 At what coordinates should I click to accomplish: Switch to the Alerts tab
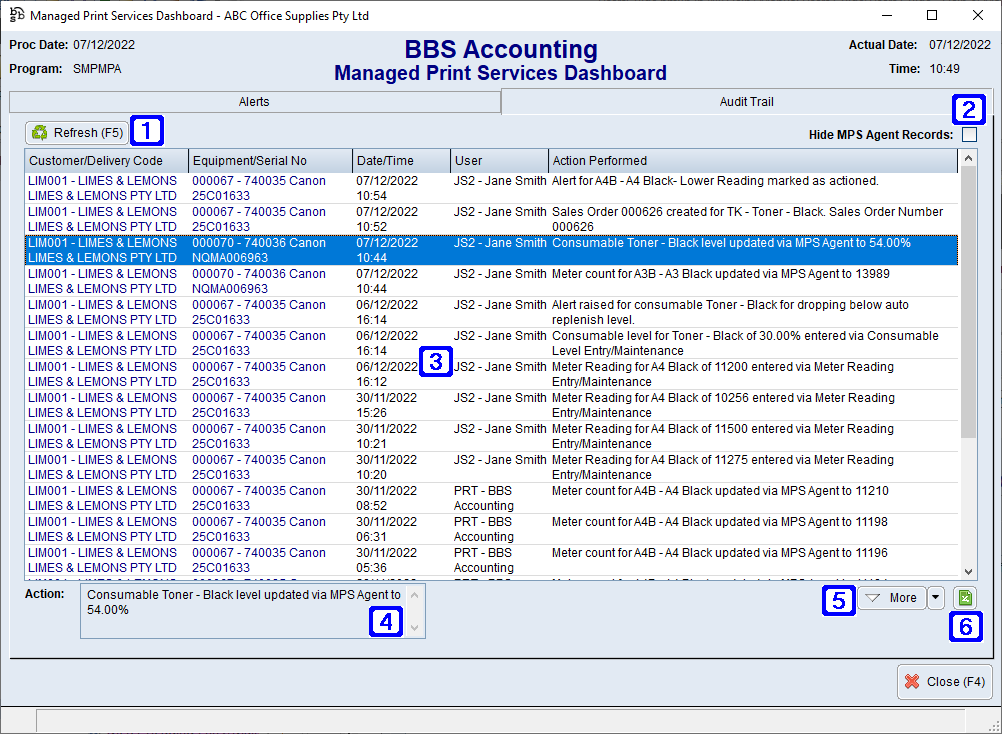tap(253, 101)
